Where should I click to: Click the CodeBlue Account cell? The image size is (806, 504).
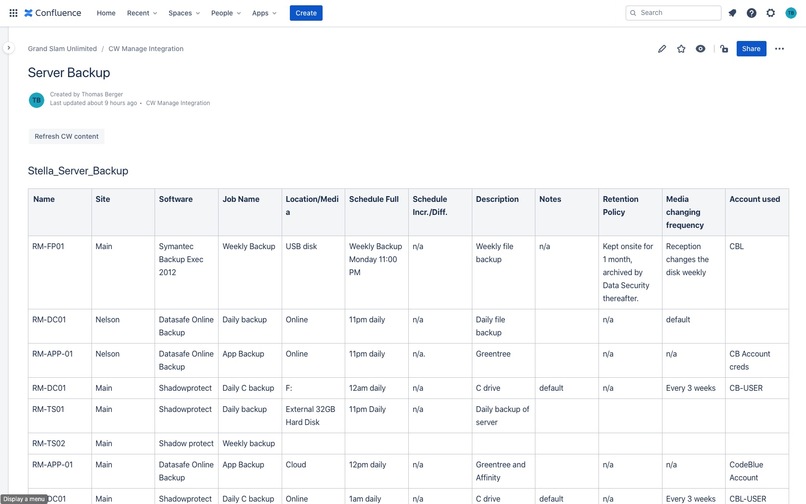pyautogui.click(x=757, y=471)
